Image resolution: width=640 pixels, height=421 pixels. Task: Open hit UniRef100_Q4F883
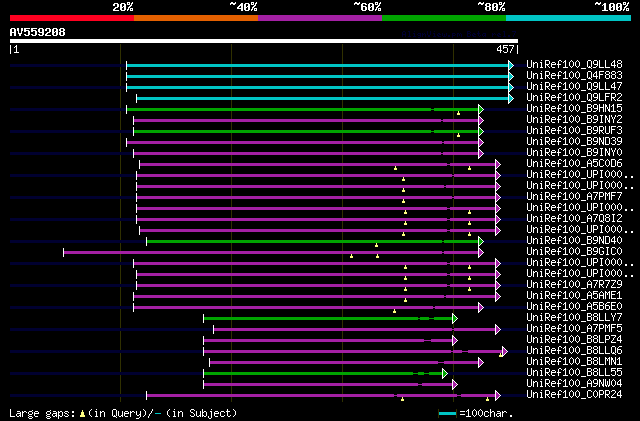574,76
